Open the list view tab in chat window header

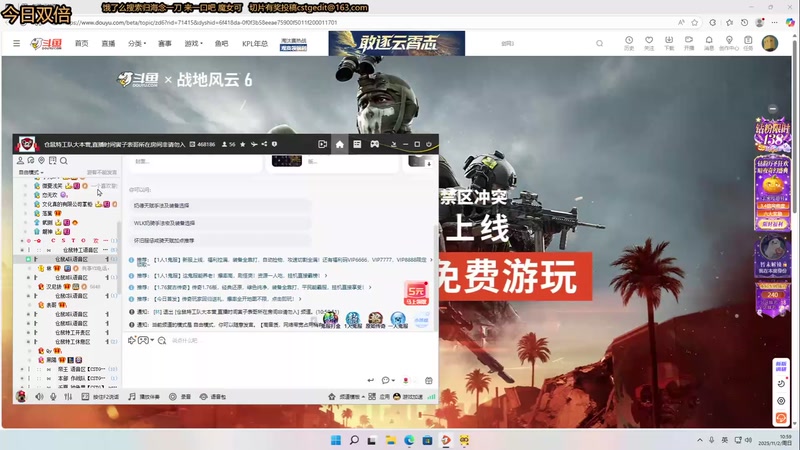tap(357, 144)
